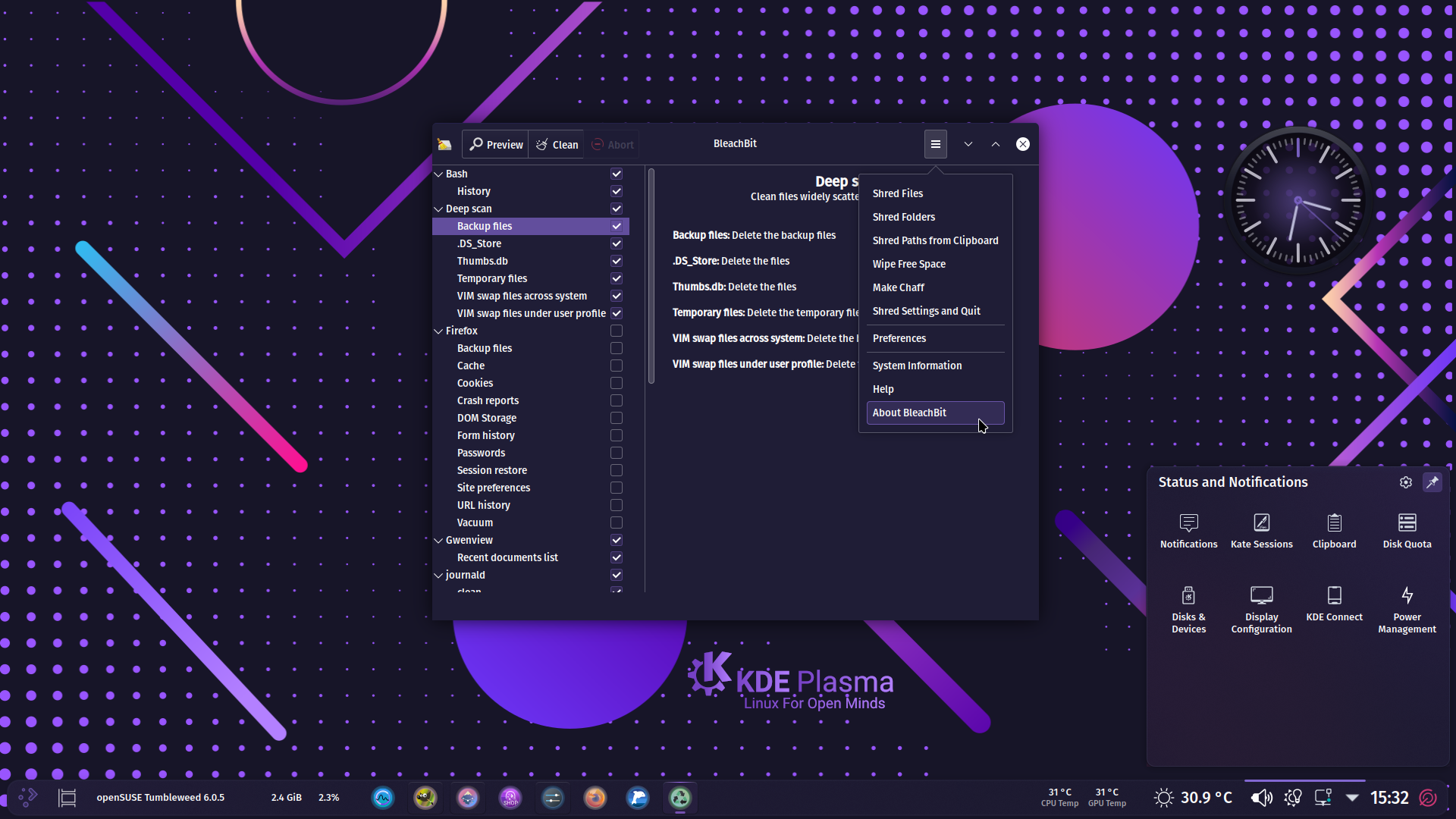Open System Information from menu

tap(935, 366)
